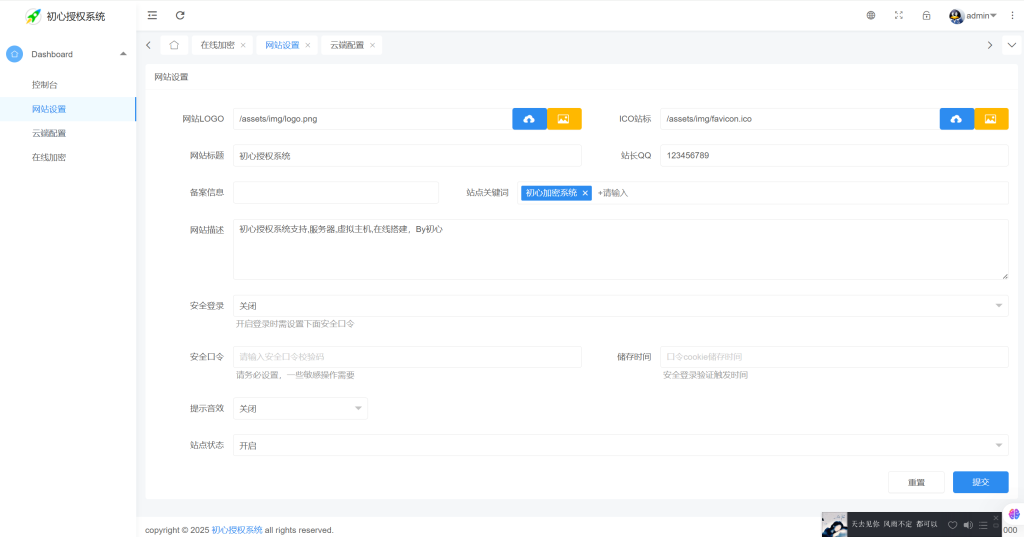Click the 提交 submit button
This screenshot has width=1024, height=537.
[980, 482]
